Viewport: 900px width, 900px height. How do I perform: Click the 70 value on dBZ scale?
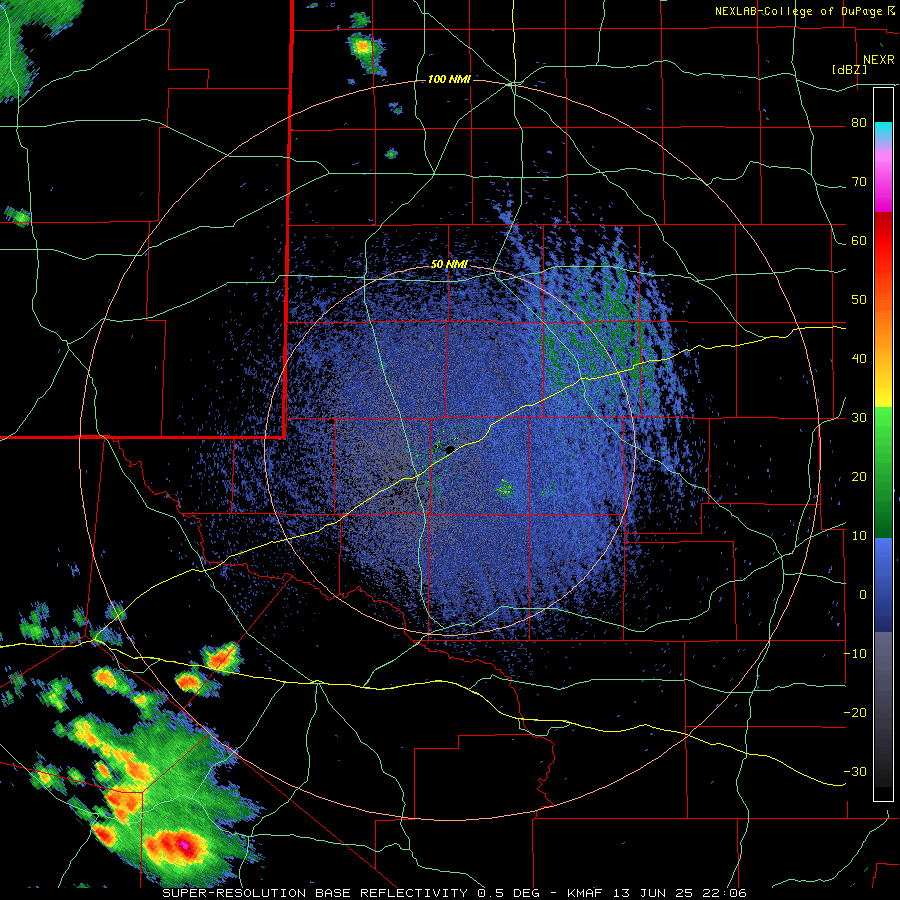pos(859,182)
